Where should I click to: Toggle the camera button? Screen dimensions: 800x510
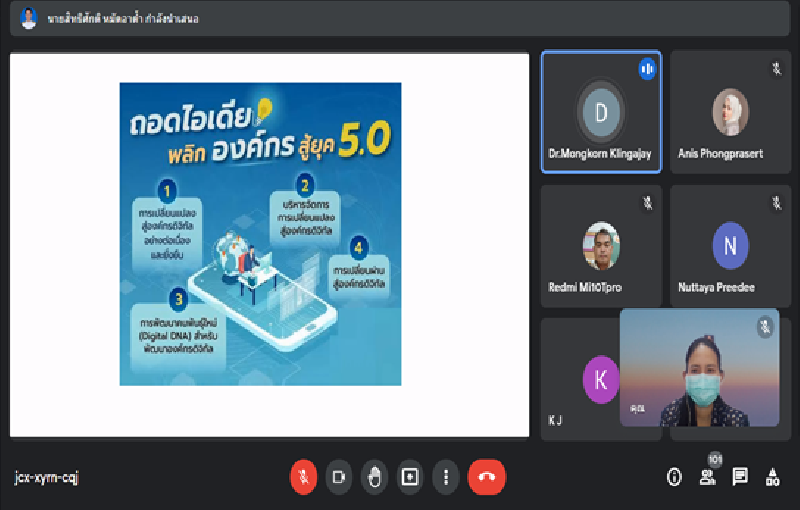[339, 477]
